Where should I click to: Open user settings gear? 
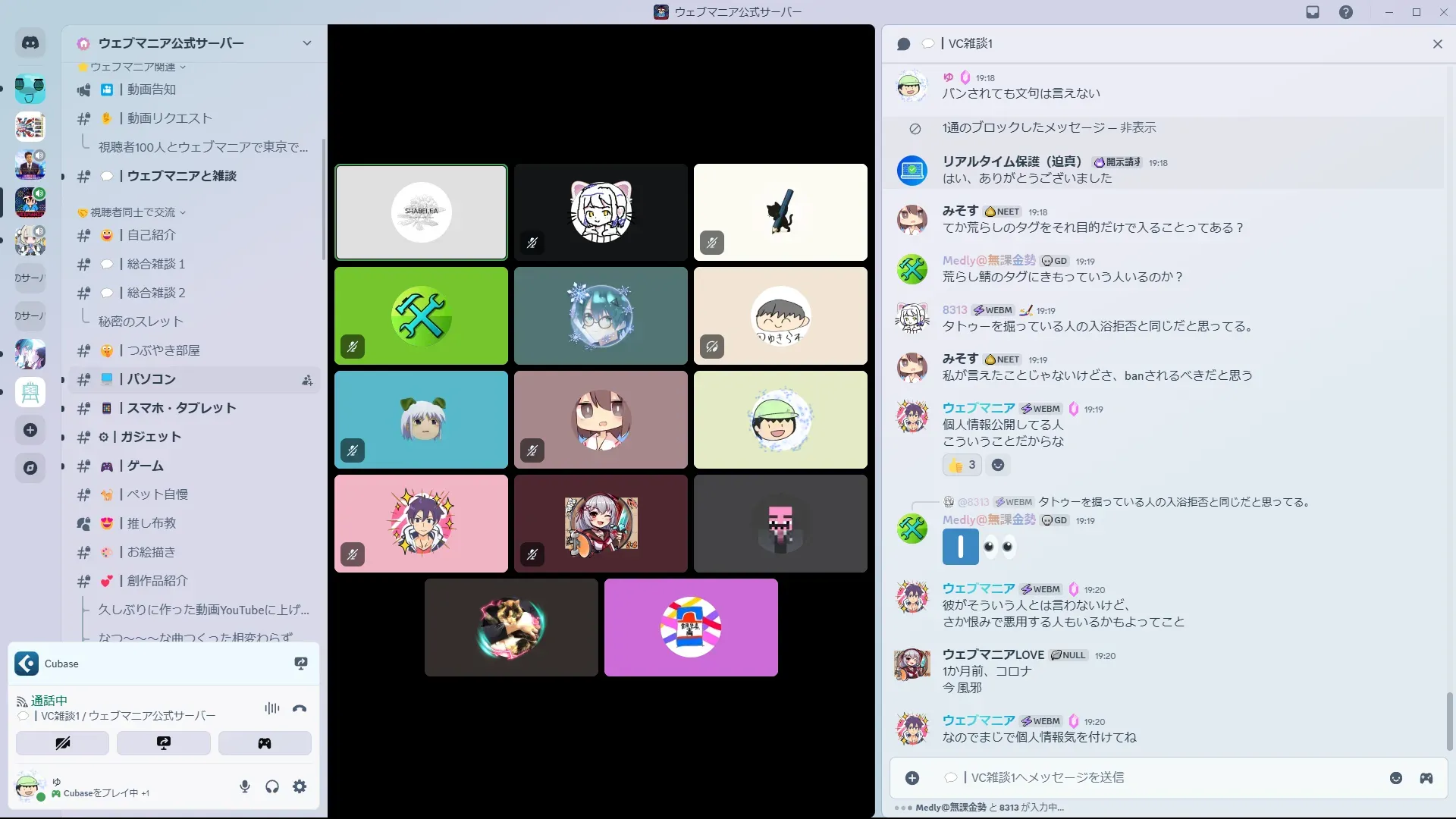click(x=300, y=786)
